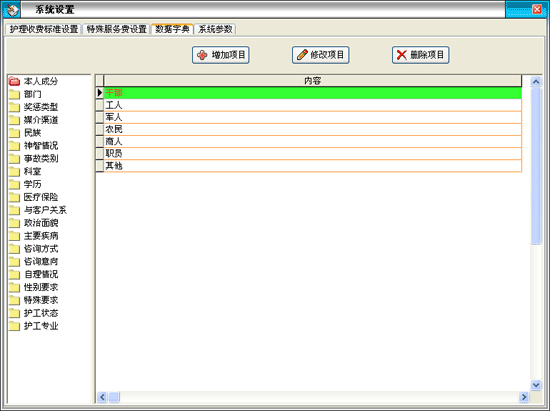This screenshot has width=550, height=411.
Task: Click the 修改项目 edit item button
Action: coord(321,55)
